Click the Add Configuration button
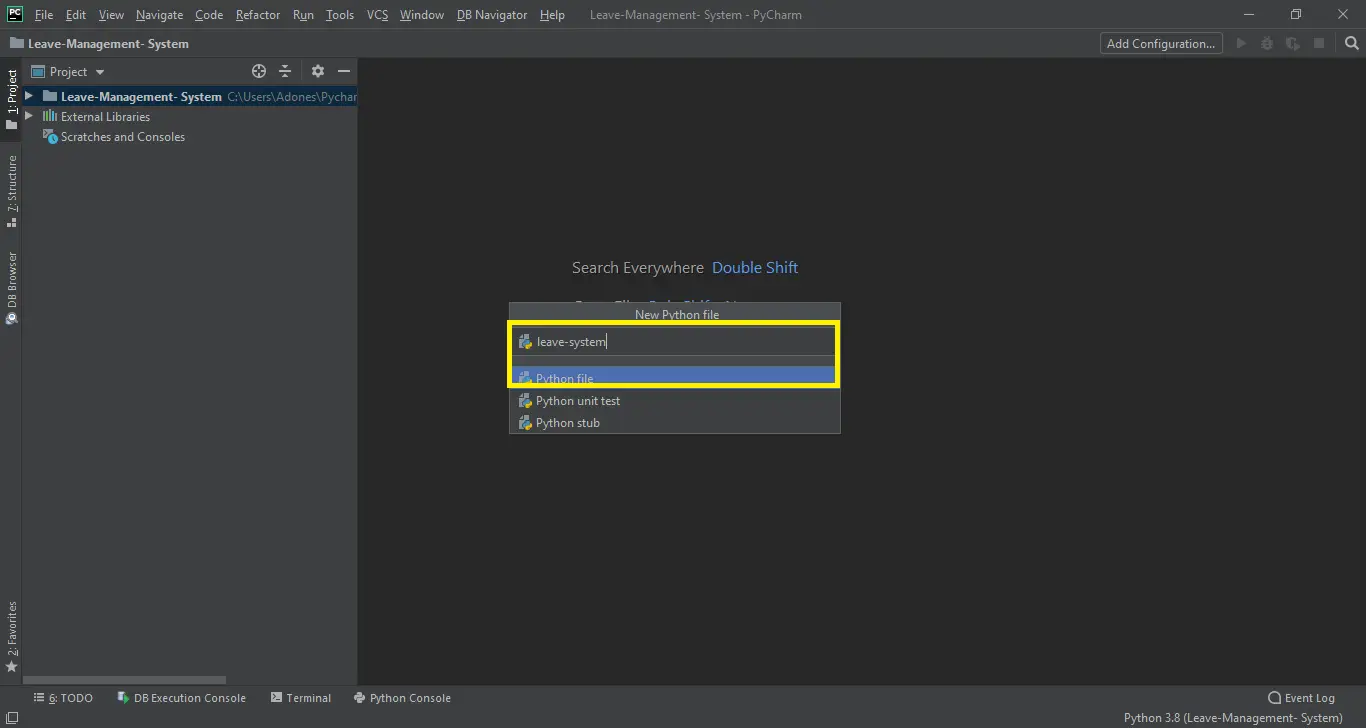Screen dimensions: 1366x728 coord(1160,43)
